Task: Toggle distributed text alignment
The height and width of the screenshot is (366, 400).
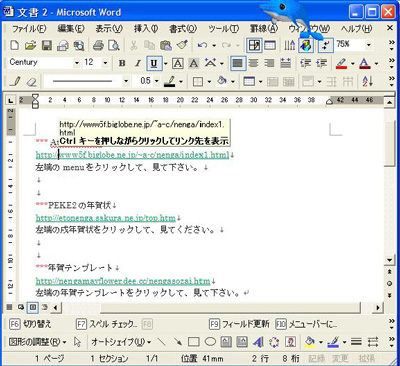Action: tap(286, 63)
